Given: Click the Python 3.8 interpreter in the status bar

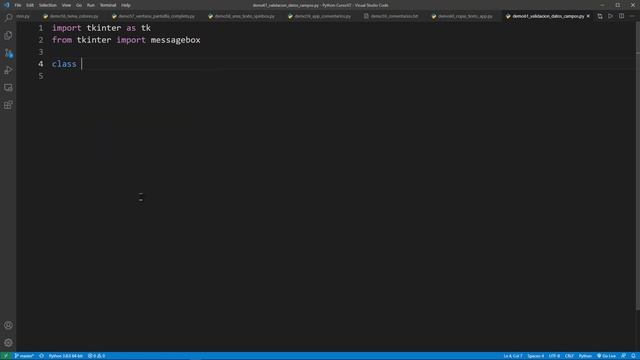Looking at the screenshot, I should 65,356.
